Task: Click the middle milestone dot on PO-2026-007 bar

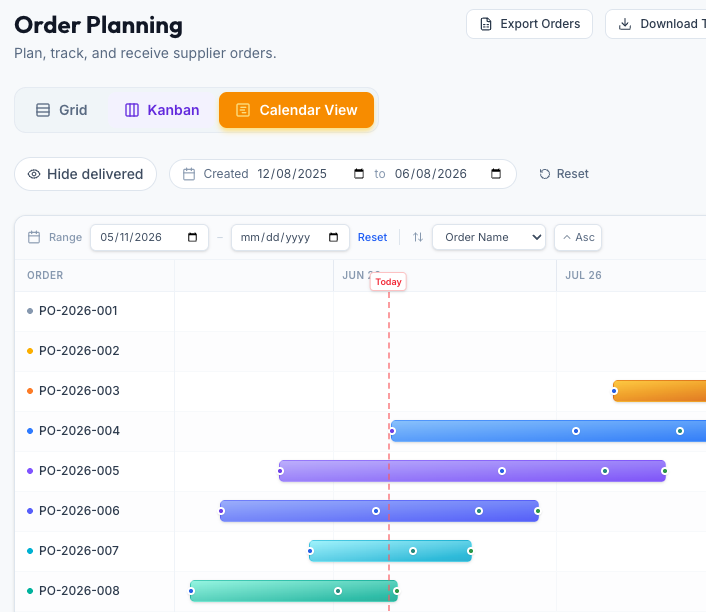Action: point(413,551)
